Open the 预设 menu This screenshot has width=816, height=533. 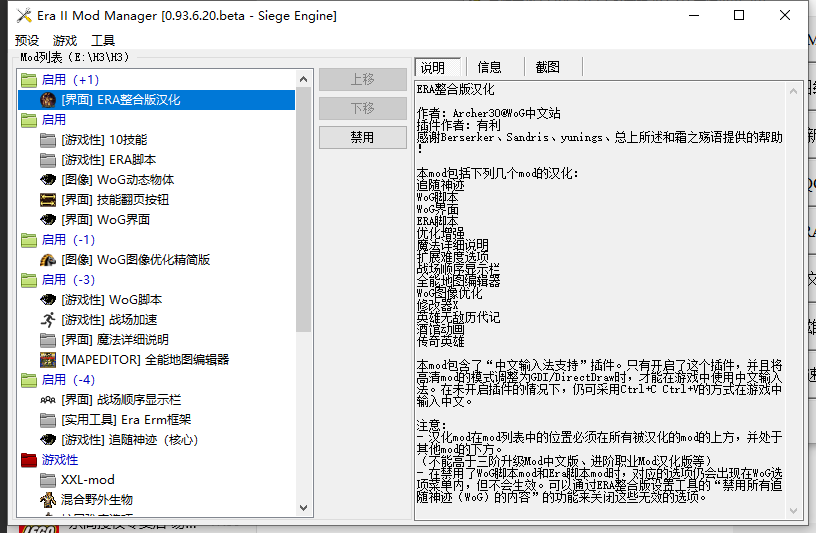[27, 41]
